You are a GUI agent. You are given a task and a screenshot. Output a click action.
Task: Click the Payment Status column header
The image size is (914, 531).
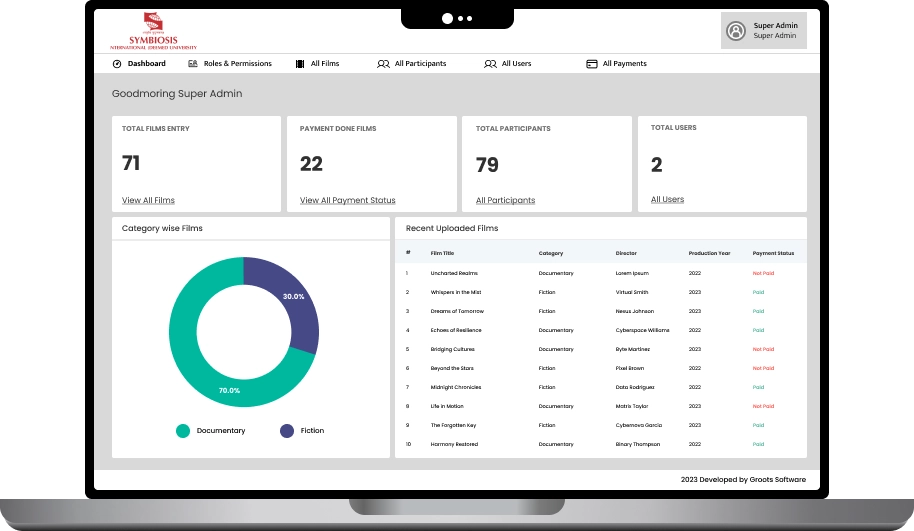point(773,254)
